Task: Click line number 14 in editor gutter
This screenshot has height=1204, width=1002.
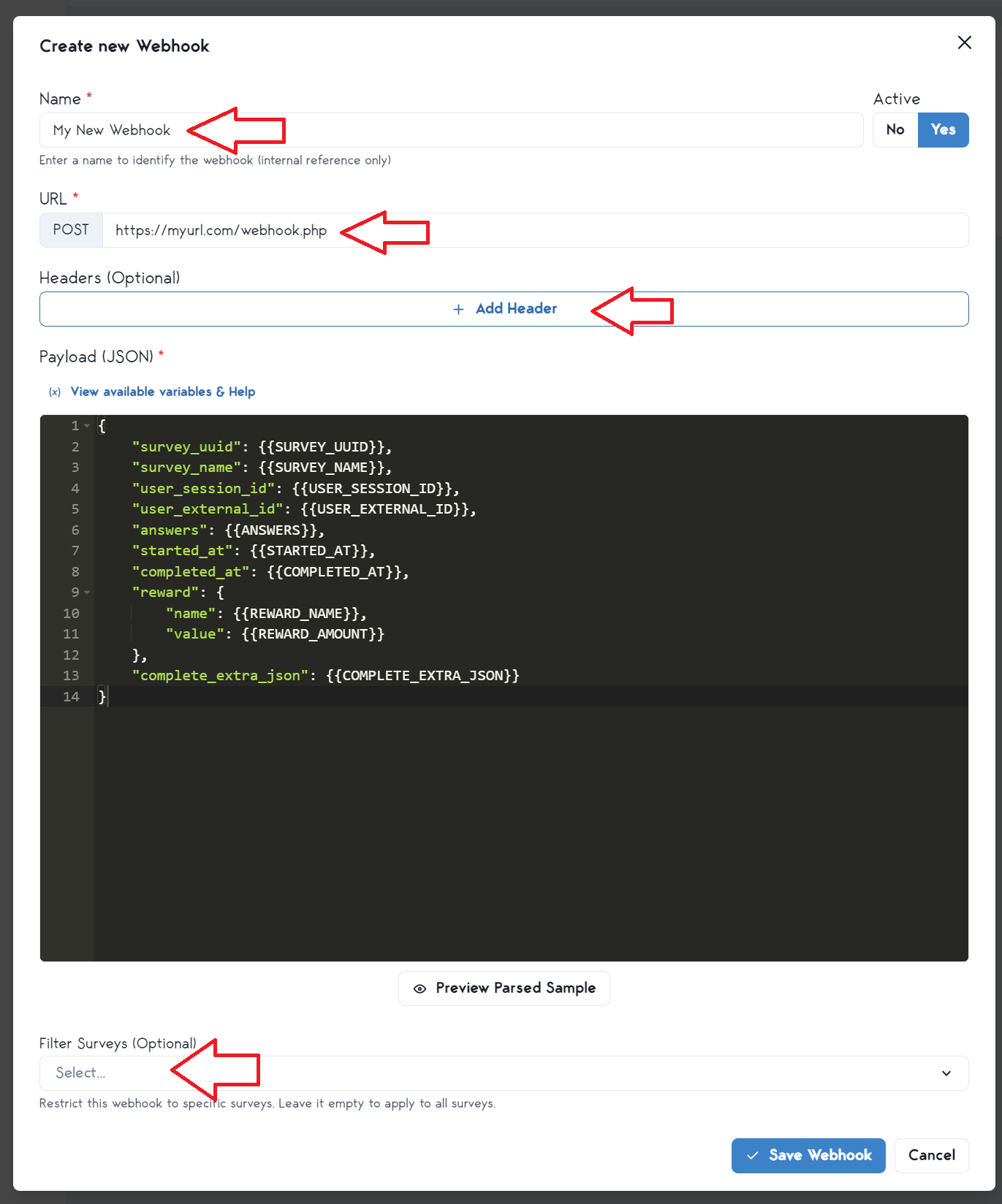Action: click(71, 697)
